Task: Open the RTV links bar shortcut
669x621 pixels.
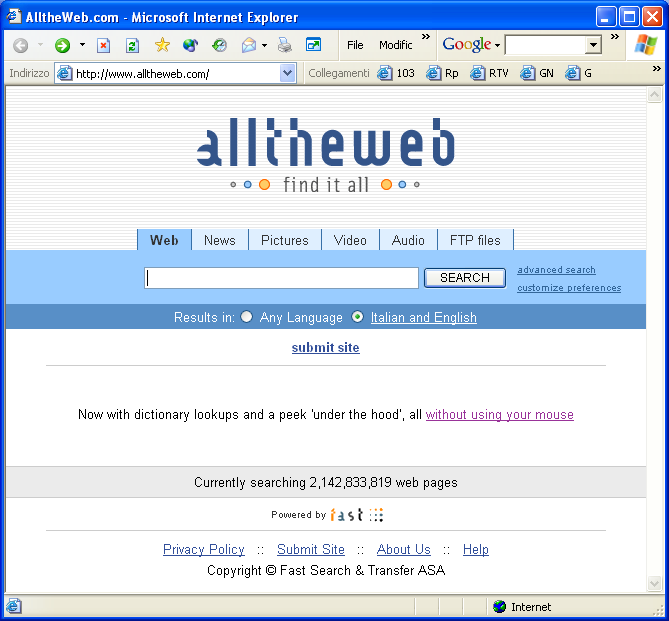Action: pyautogui.click(x=489, y=73)
